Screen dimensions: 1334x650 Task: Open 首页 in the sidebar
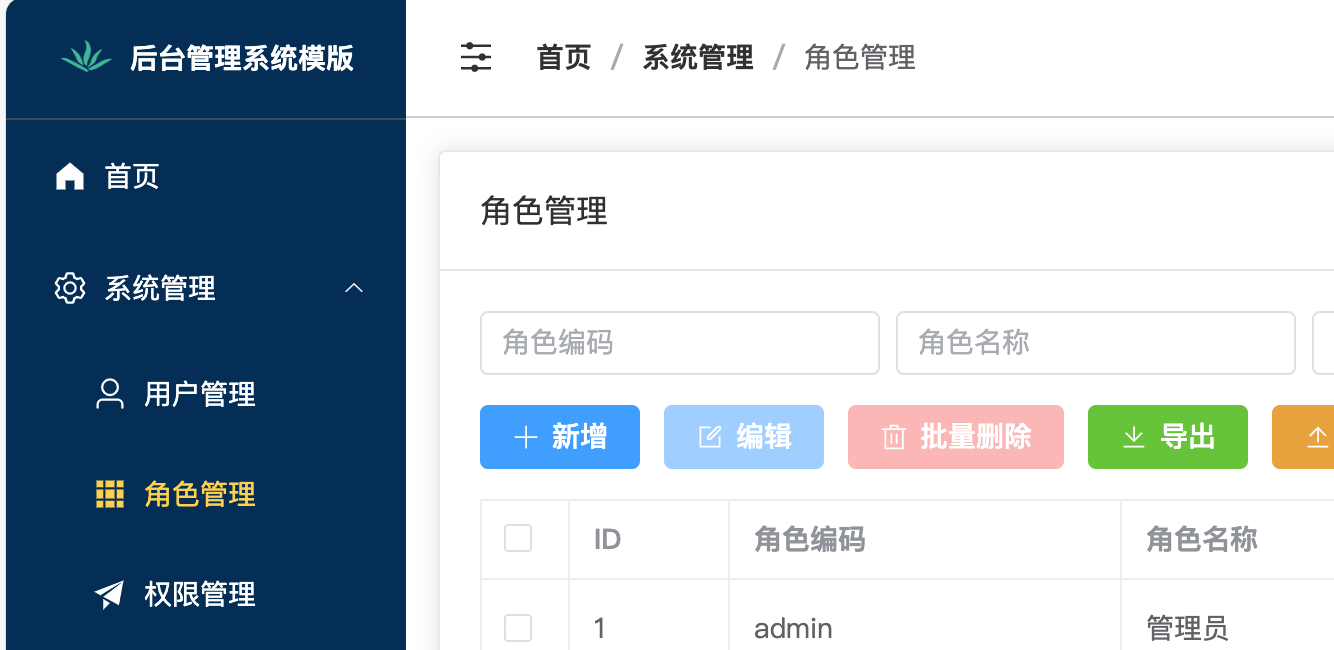coord(206,177)
